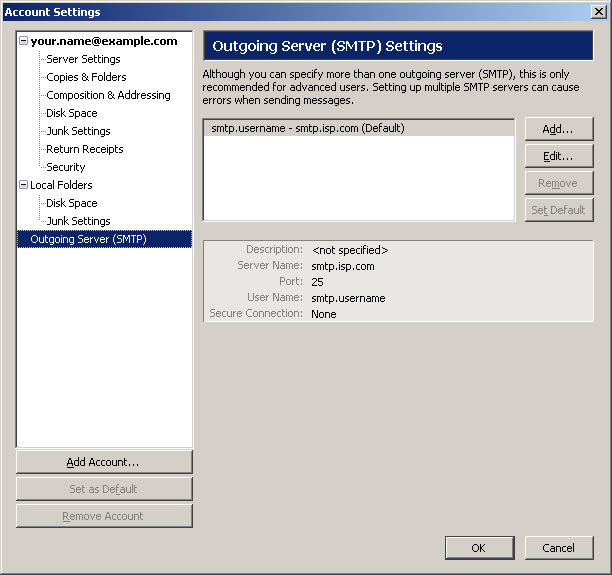Viewport: 612px width, 575px height.
Task: Select the smtp.isp.com (Default) server entry
Action: (x=308, y=128)
